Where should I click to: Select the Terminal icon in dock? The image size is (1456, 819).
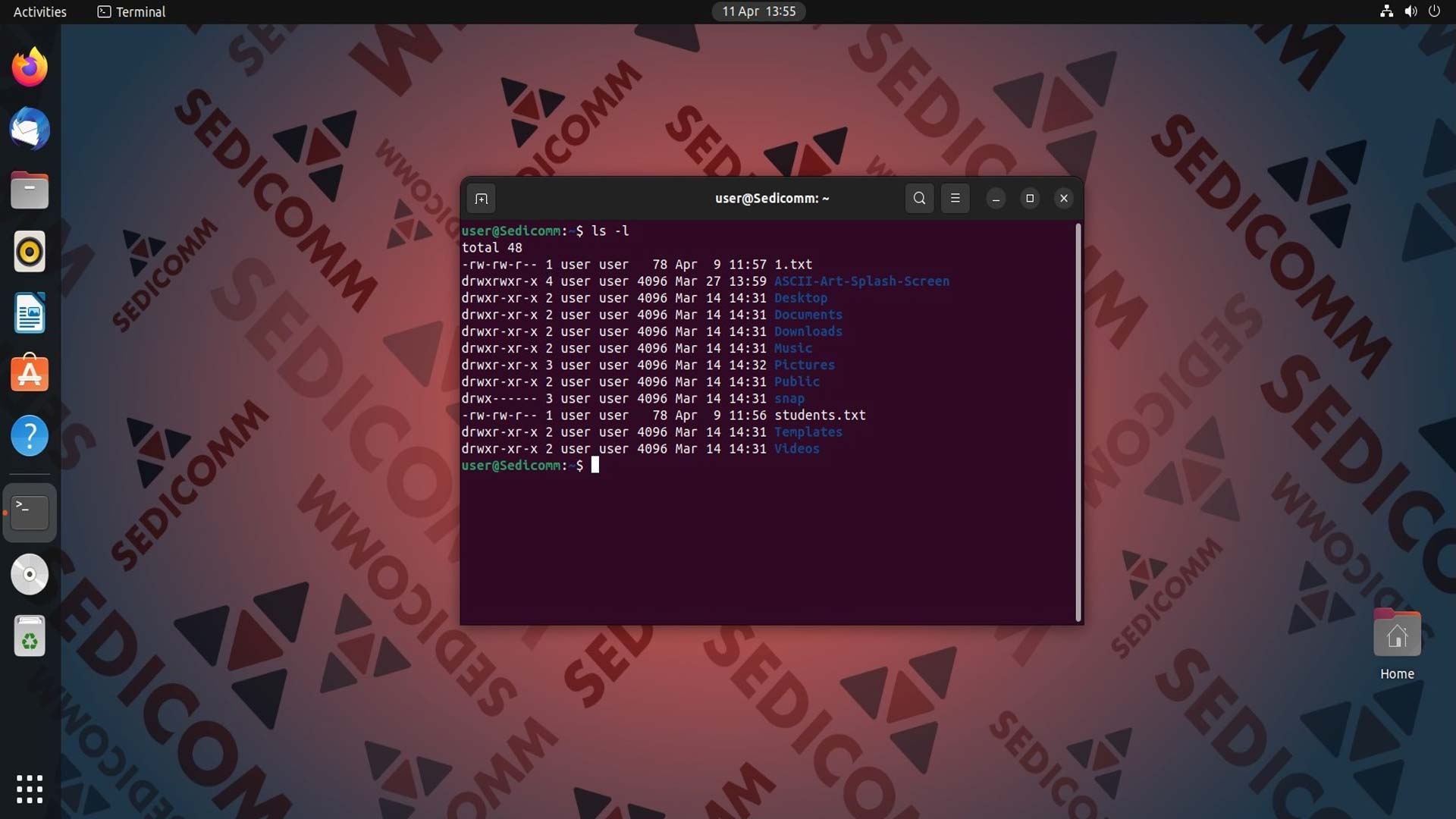30,513
